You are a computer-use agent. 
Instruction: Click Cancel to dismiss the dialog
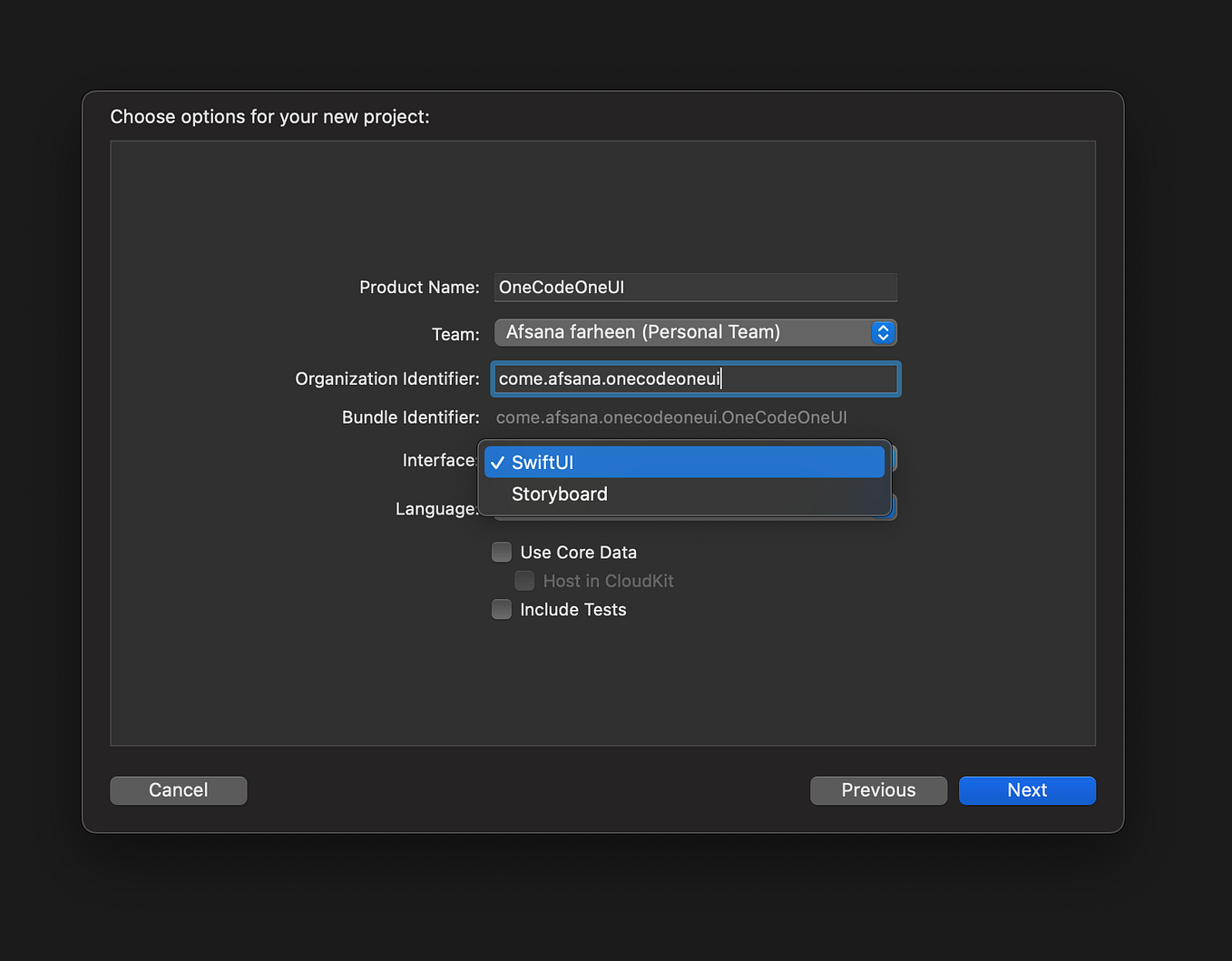click(178, 789)
